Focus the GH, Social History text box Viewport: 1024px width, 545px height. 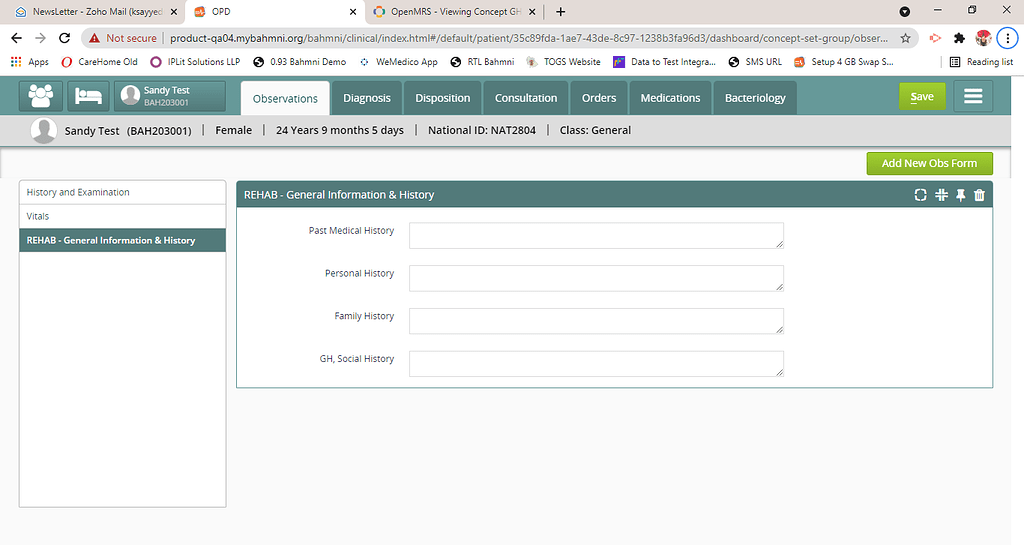[596, 363]
